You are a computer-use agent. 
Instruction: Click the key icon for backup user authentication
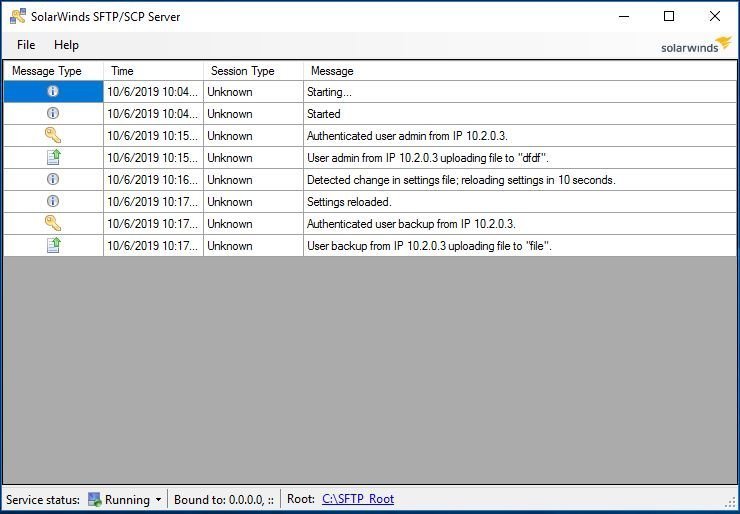[53, 223]
